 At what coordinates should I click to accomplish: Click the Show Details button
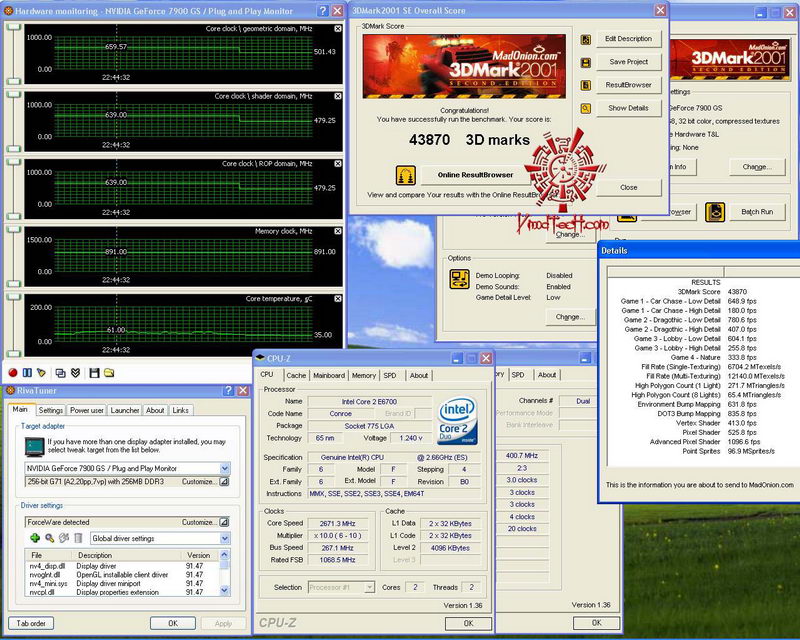pos(628,108)
